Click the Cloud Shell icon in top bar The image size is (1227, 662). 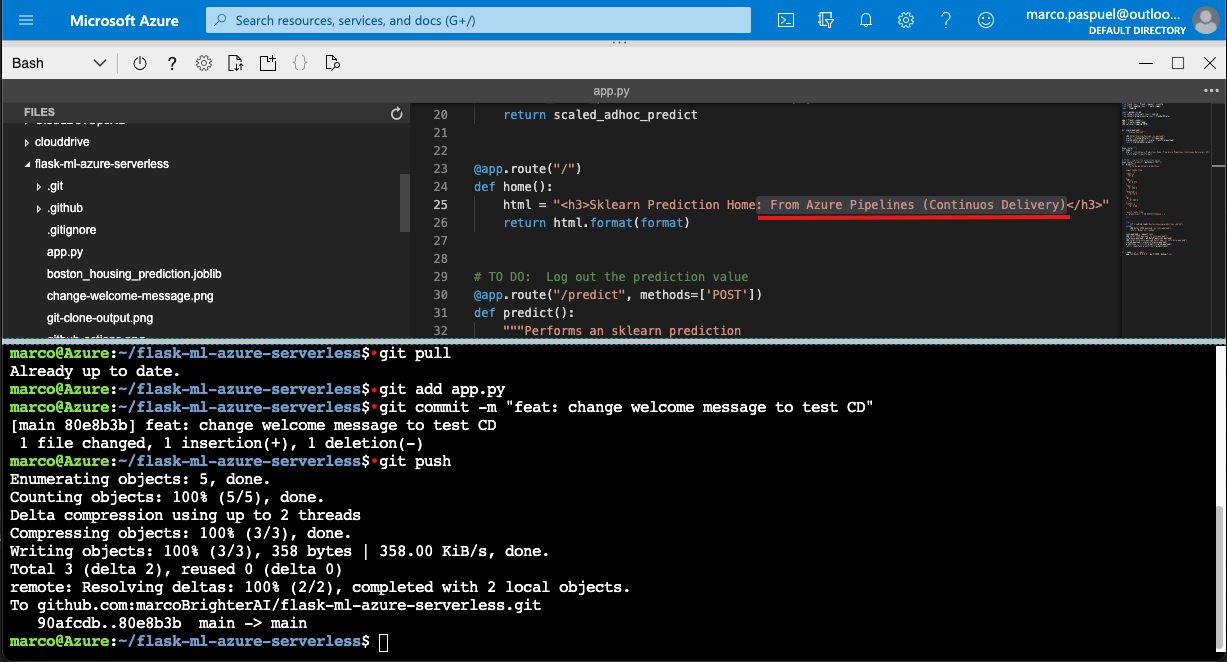point(787,20)
